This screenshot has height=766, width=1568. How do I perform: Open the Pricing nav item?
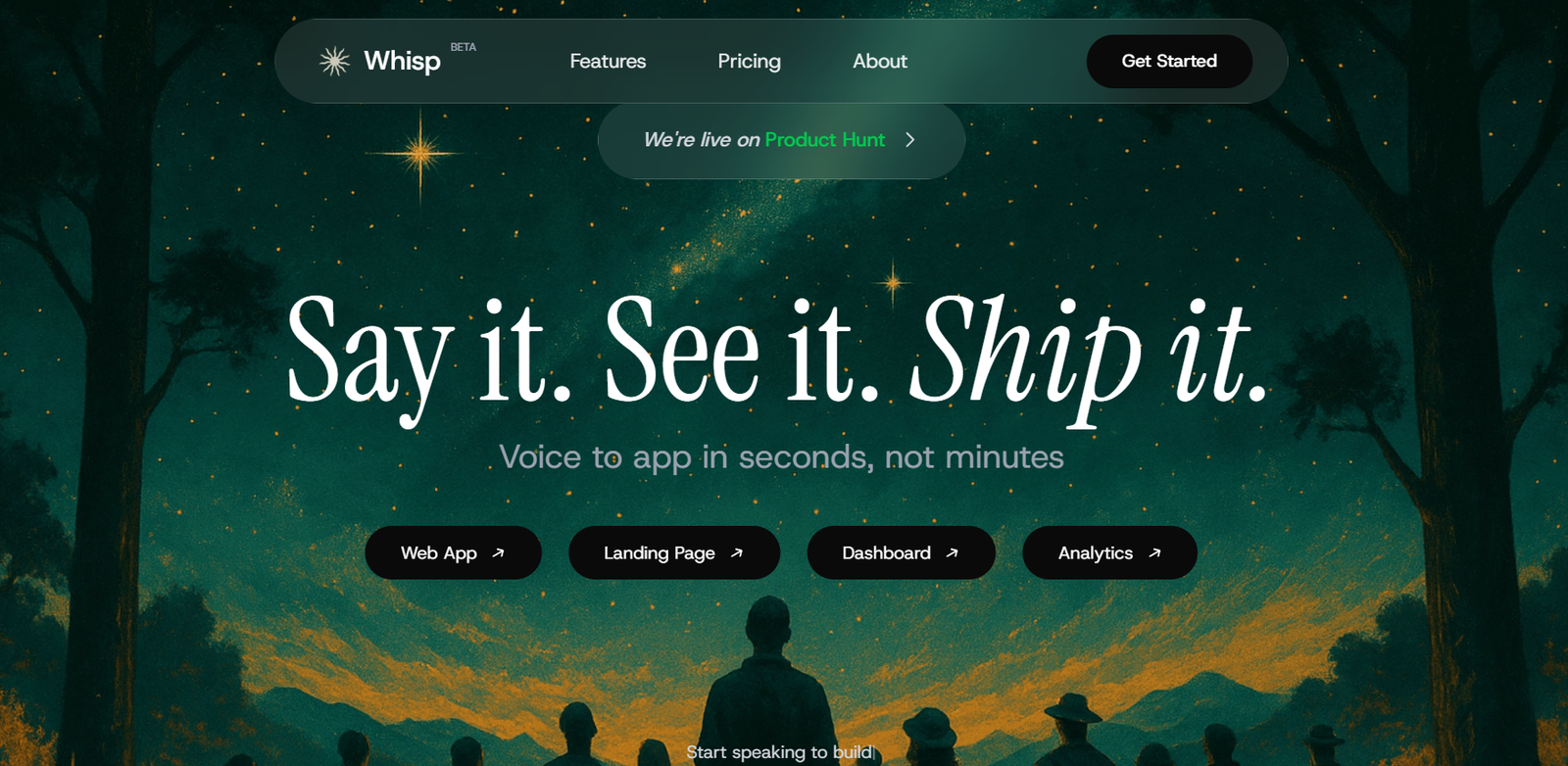(x=749, y=61)
